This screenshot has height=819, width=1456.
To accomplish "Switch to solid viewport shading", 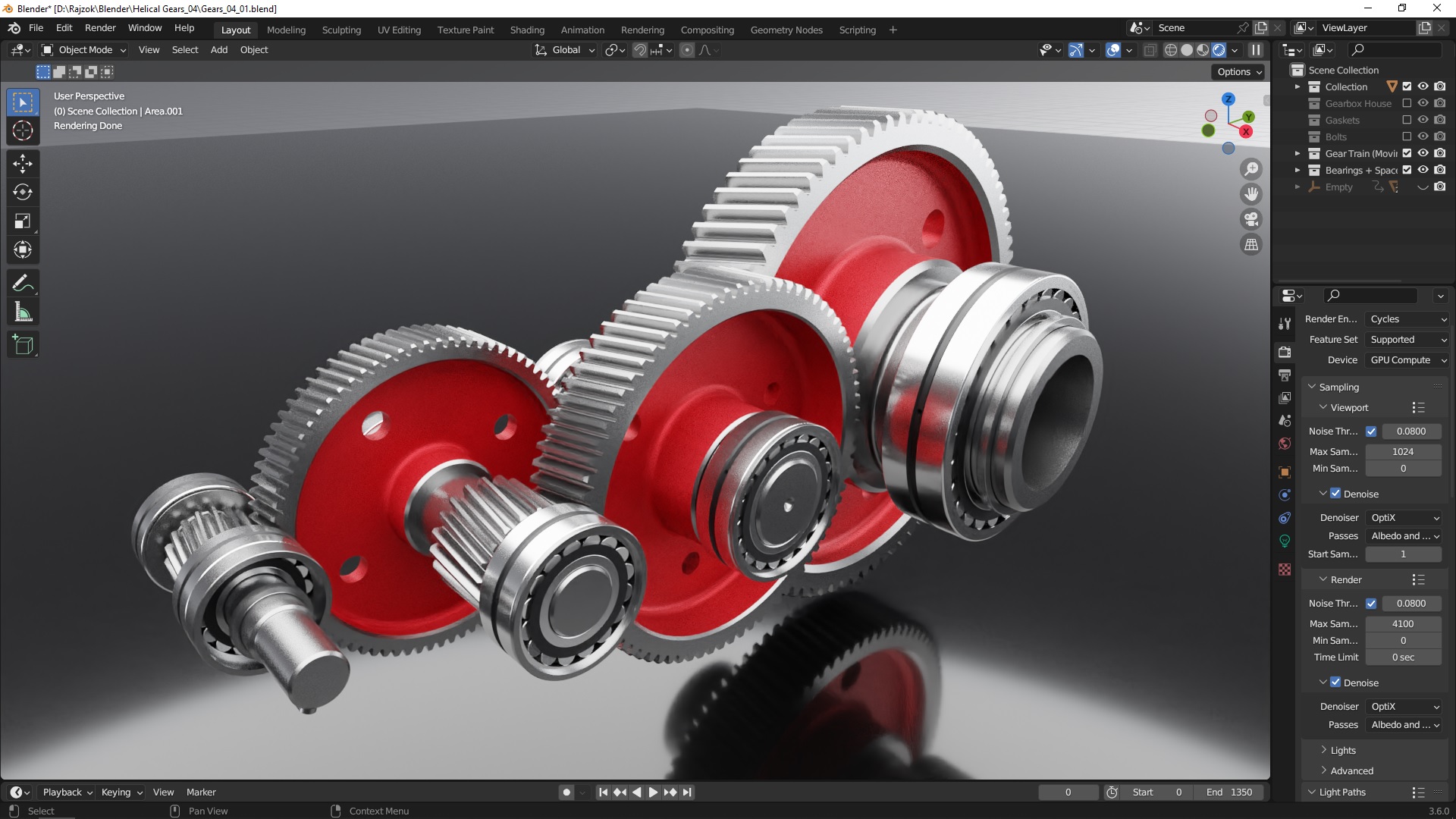I will (x=1187, y=50).
